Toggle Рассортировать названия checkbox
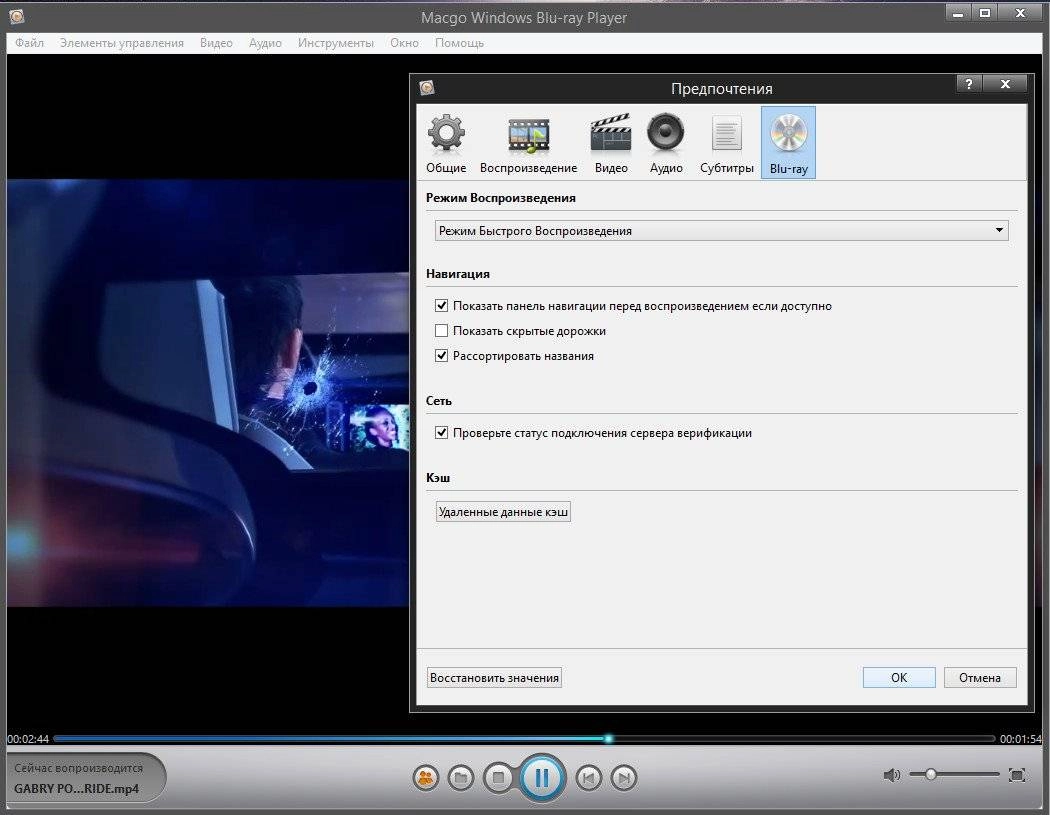The width and height of the screenshot is (1050, 815). click(x=441, y=356)
